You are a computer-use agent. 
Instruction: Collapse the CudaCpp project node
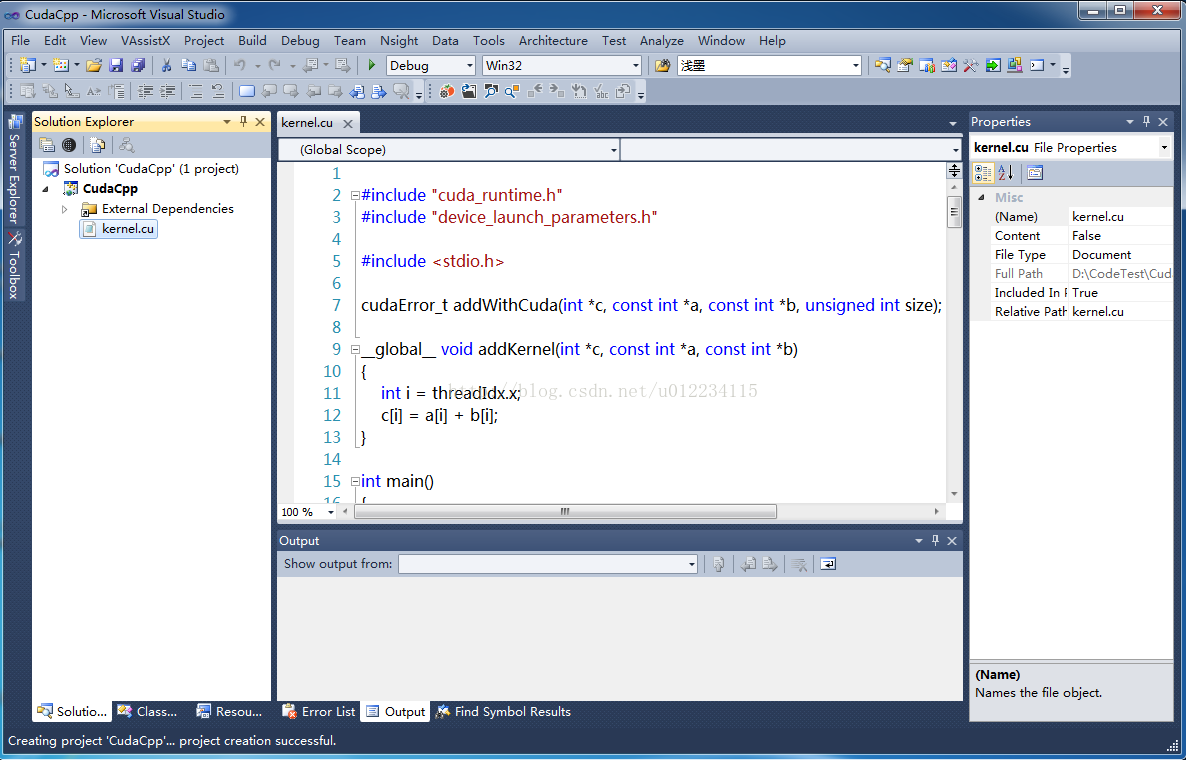click(47, 189)
